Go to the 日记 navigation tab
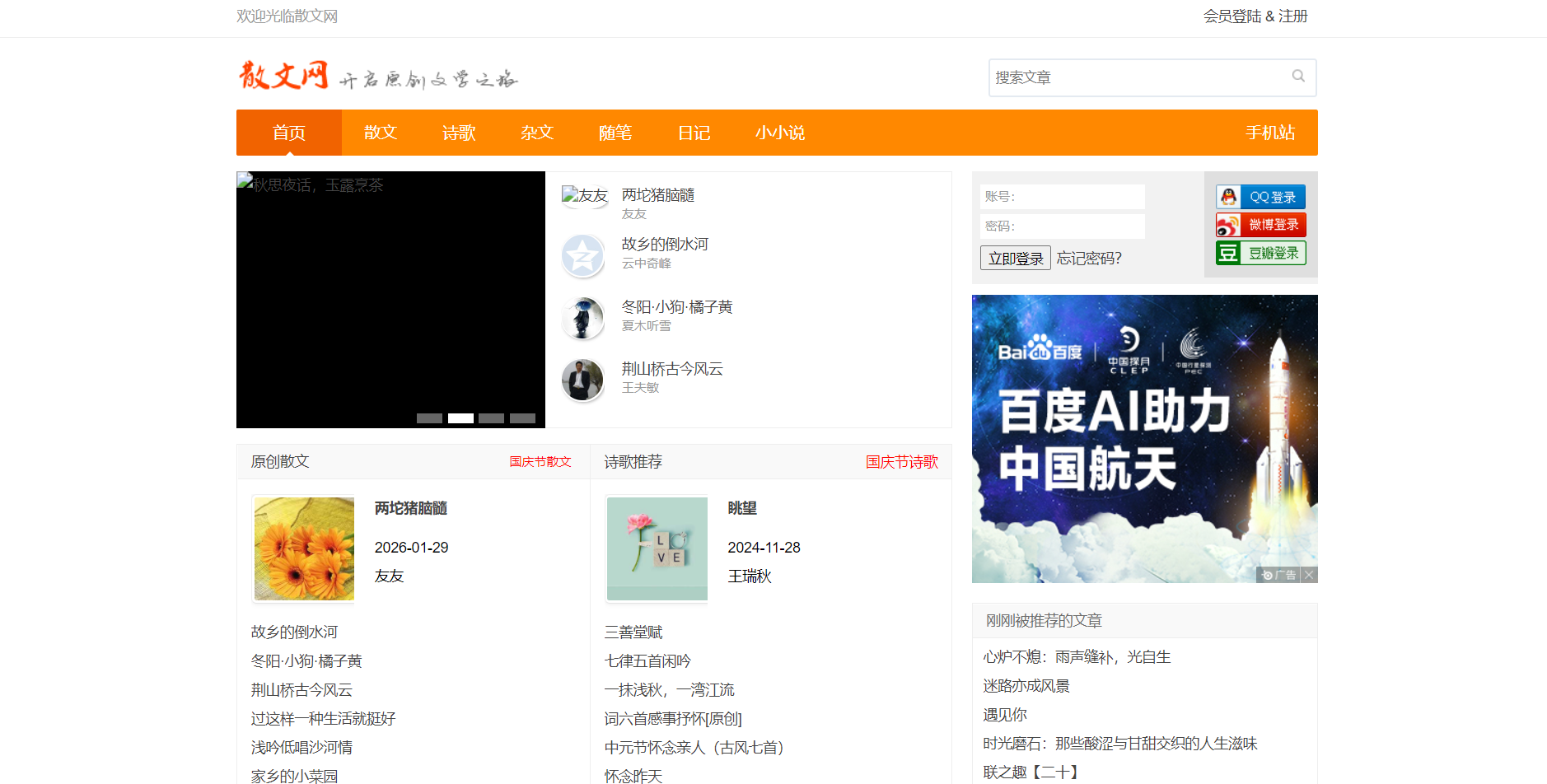 [x=694, y=133]
